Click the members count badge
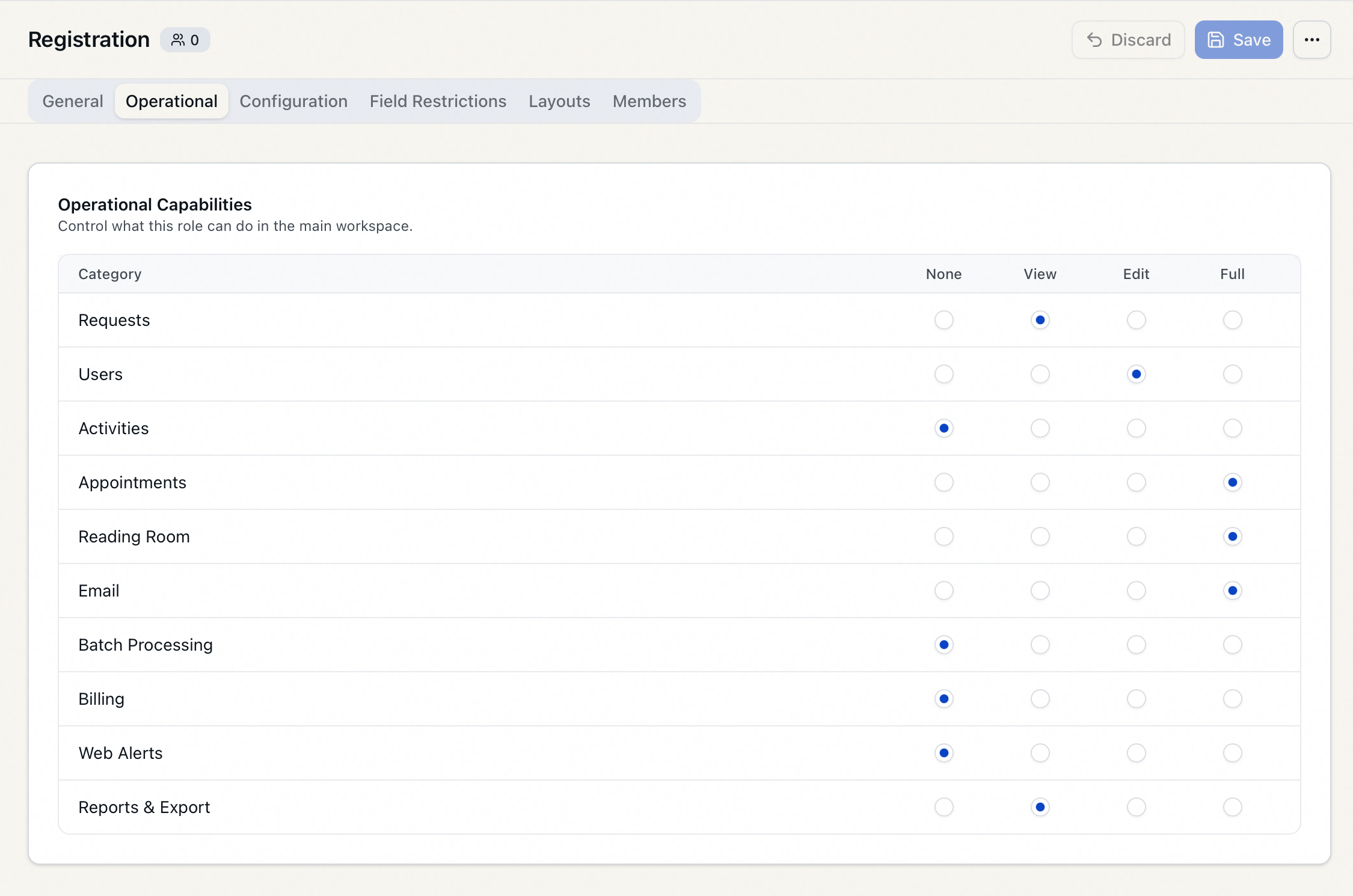Screen dimensions: 1353x896 point(185,40)
